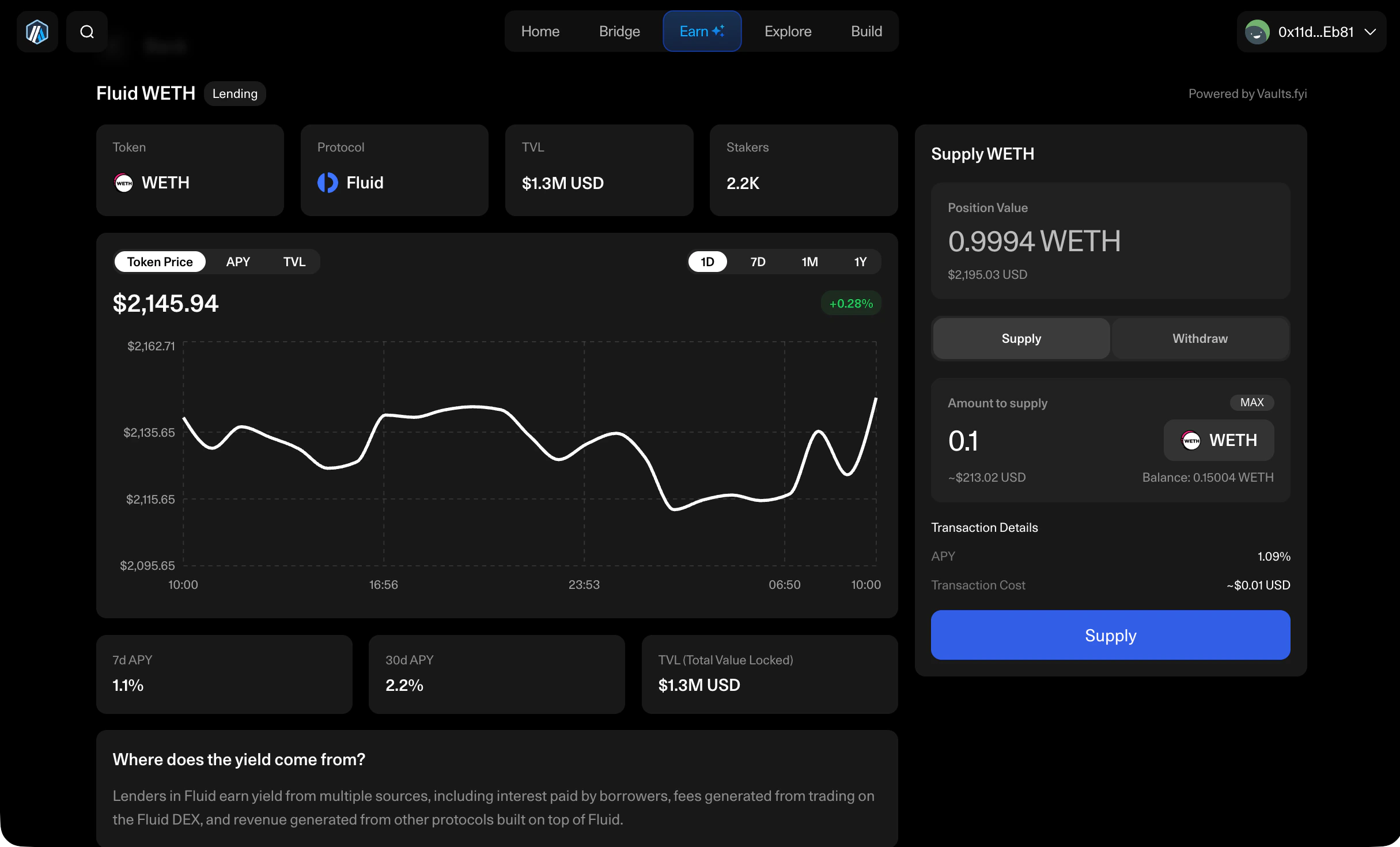The image size is (1400, 847).
Task: Click the +0.28% price change badge
Action: [851, 303]
